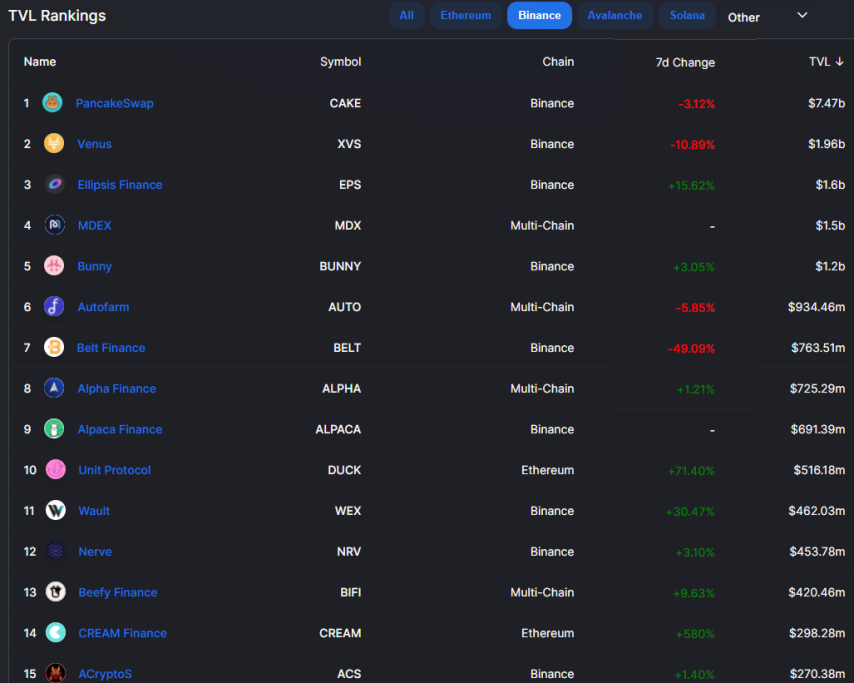854x683 pixels.
Task: Click the ALPACA symbol cell
Action: click(x=338, y=429)
